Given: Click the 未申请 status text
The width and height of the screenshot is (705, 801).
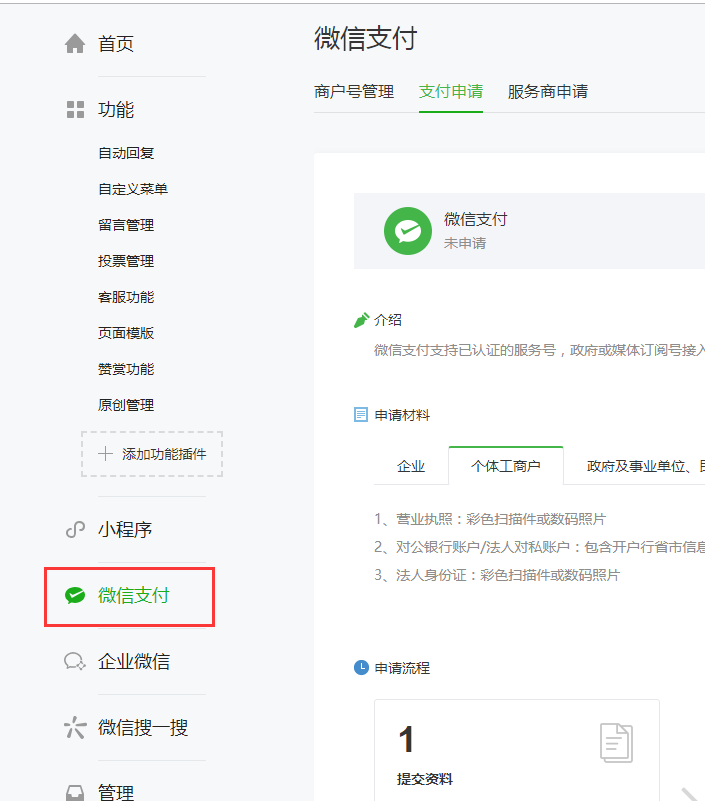Looking at the screenshot, I should [465, 243].
